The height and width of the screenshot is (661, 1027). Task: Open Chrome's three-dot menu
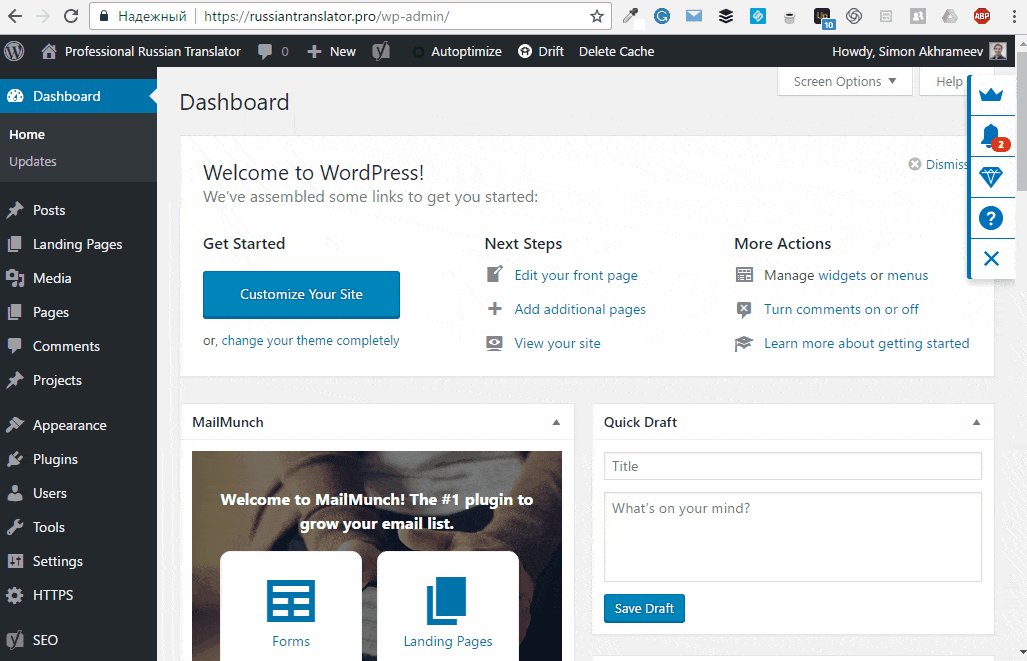(x=1014, y=16)
